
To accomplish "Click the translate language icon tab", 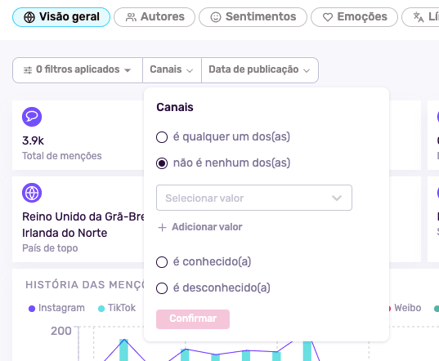I will [418, 17].
